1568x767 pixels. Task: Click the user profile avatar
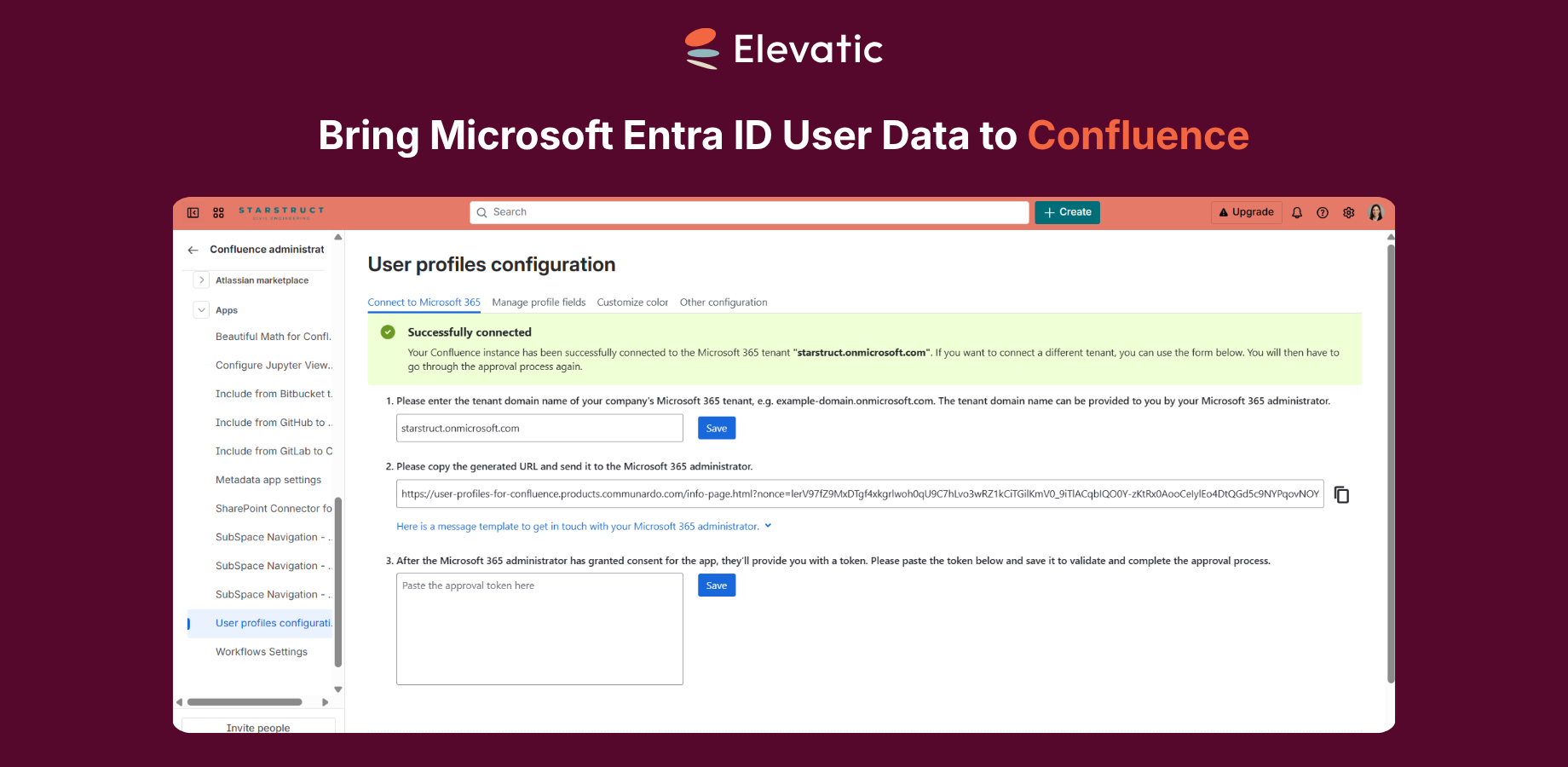1375,212
